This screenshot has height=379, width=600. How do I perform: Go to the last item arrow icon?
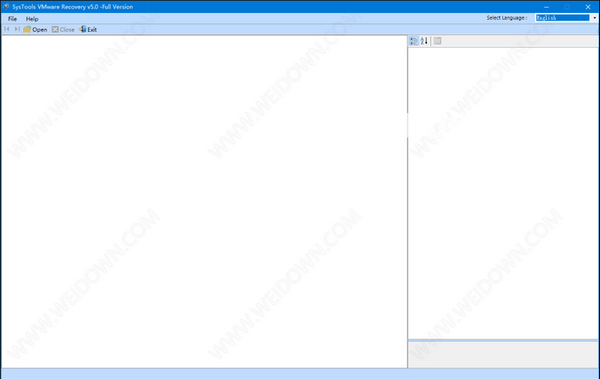17,29
